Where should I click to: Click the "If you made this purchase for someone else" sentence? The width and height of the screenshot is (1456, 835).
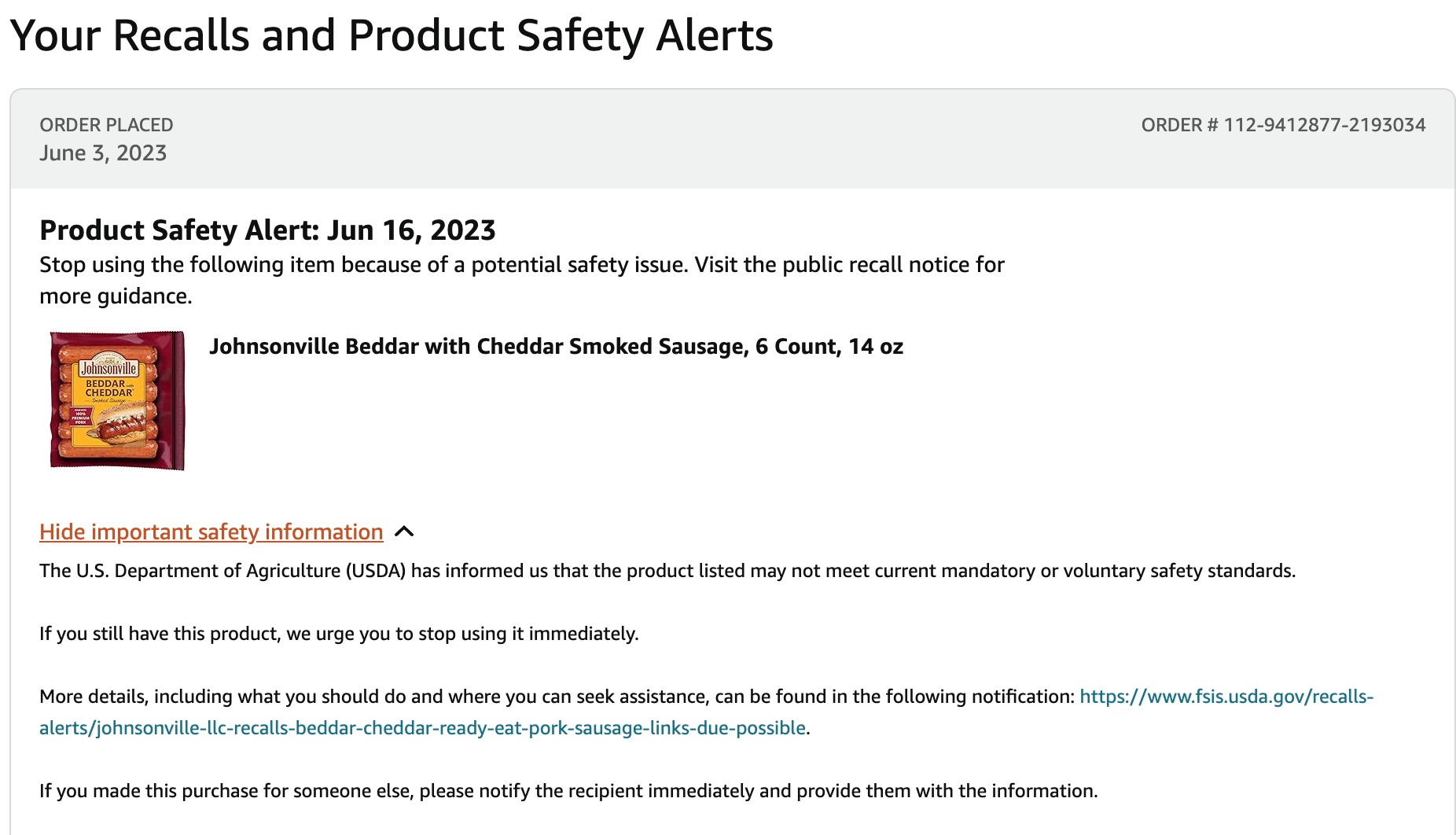click(x=568, y=791)
